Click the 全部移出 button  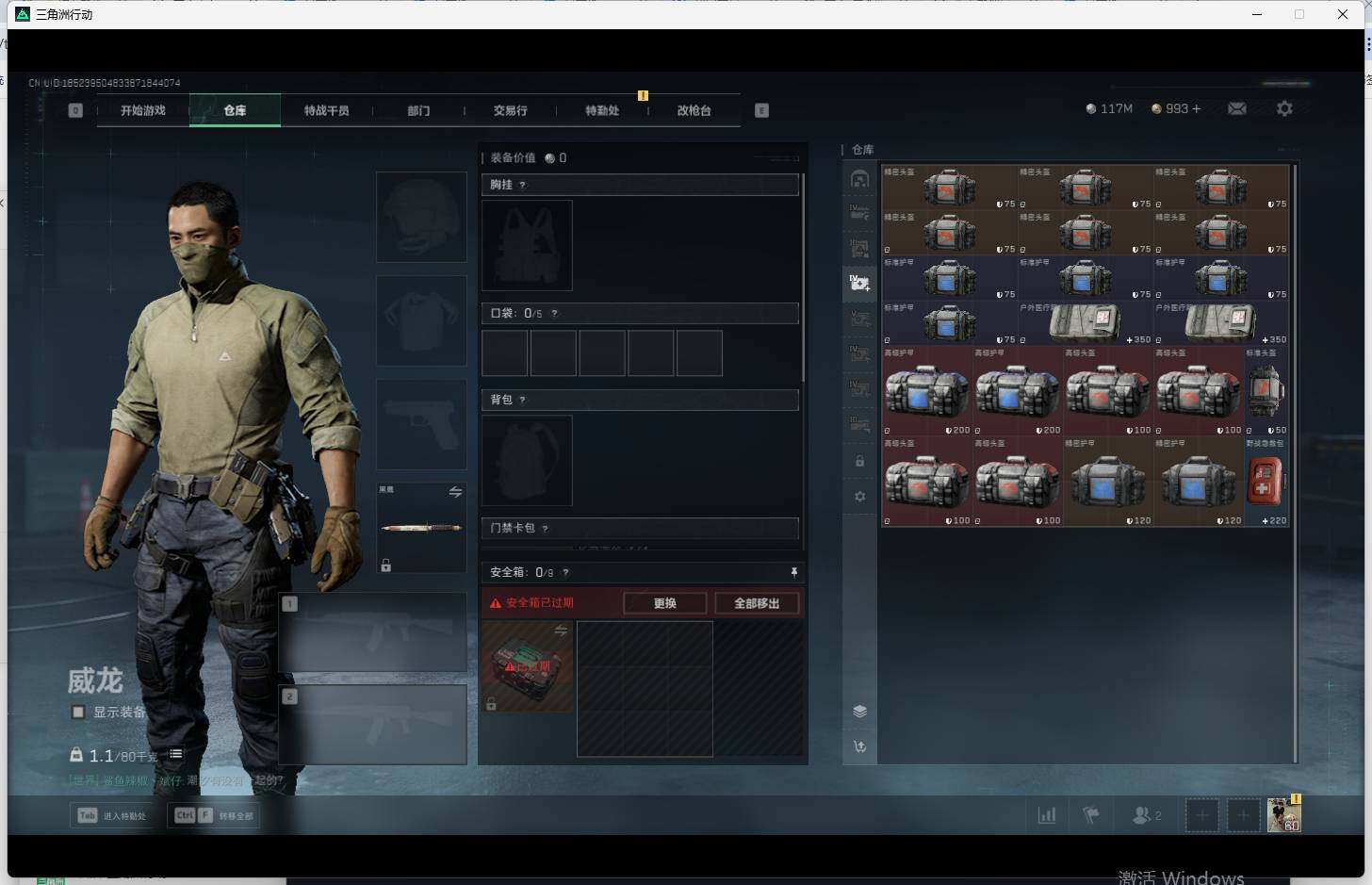click(757, 603)
